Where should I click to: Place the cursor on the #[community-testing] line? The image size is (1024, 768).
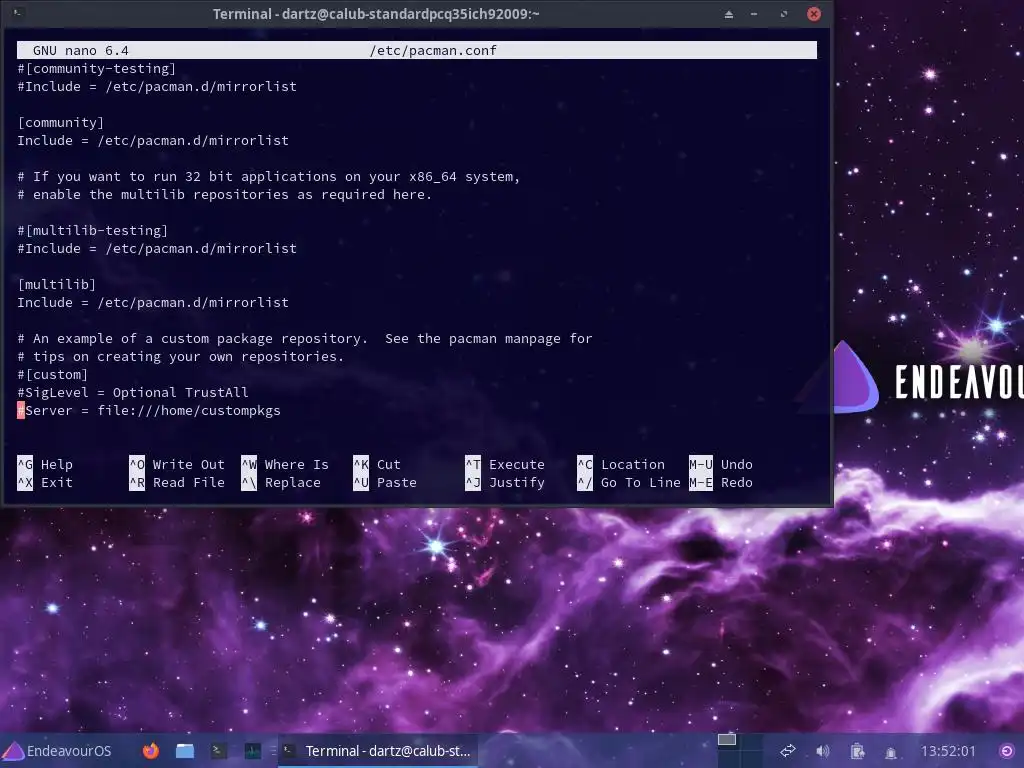(97, 69)
